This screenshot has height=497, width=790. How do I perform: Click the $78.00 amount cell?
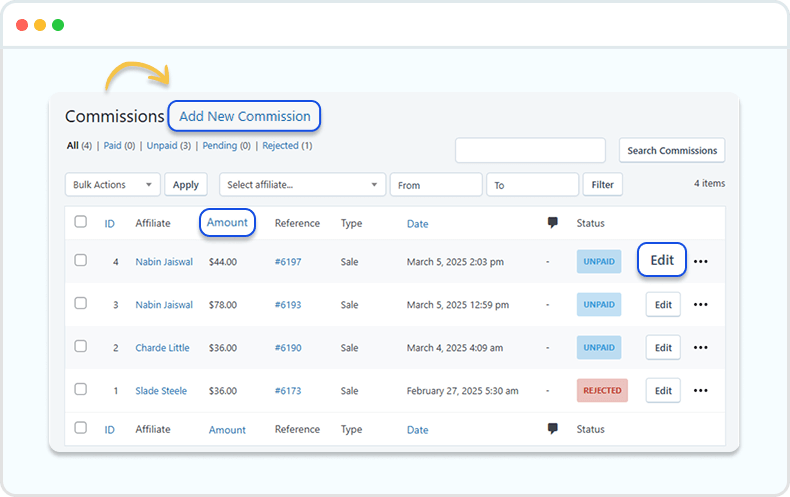(x=223, y=304)
